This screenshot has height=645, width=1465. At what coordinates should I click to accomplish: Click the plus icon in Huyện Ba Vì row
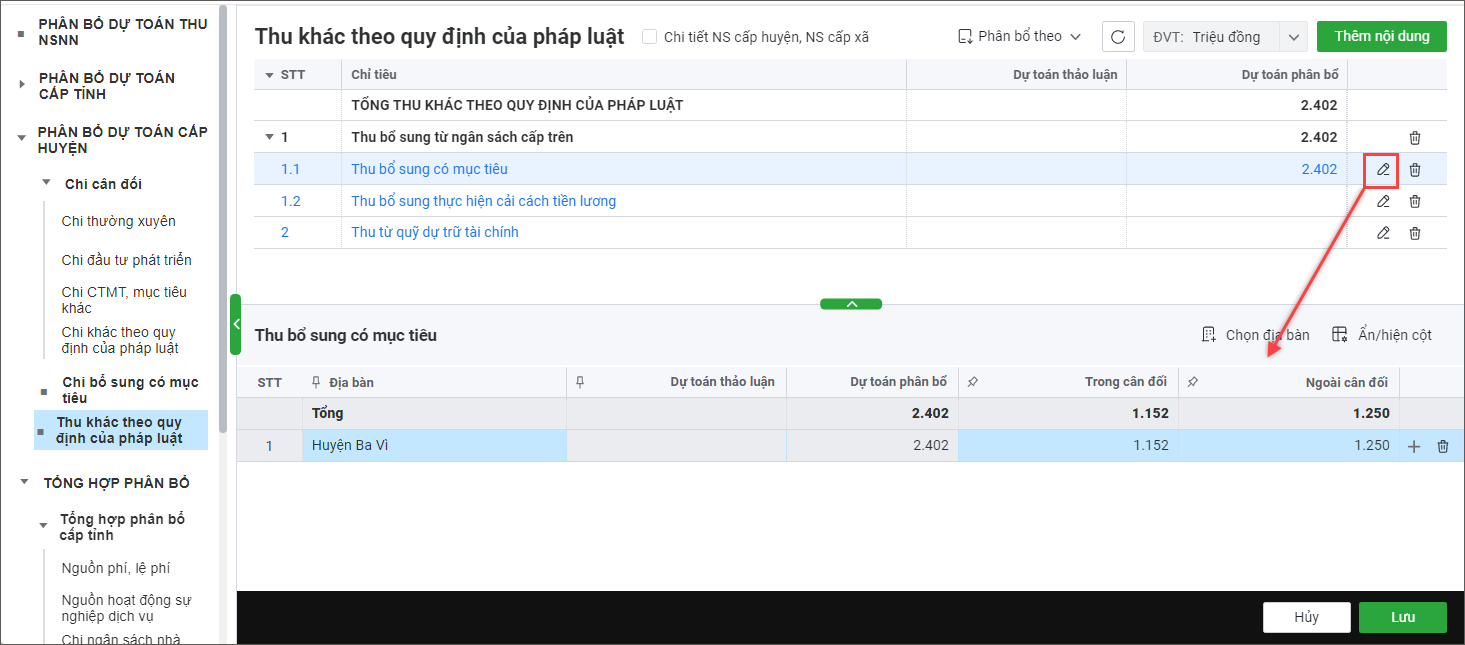coord(1414,446)
